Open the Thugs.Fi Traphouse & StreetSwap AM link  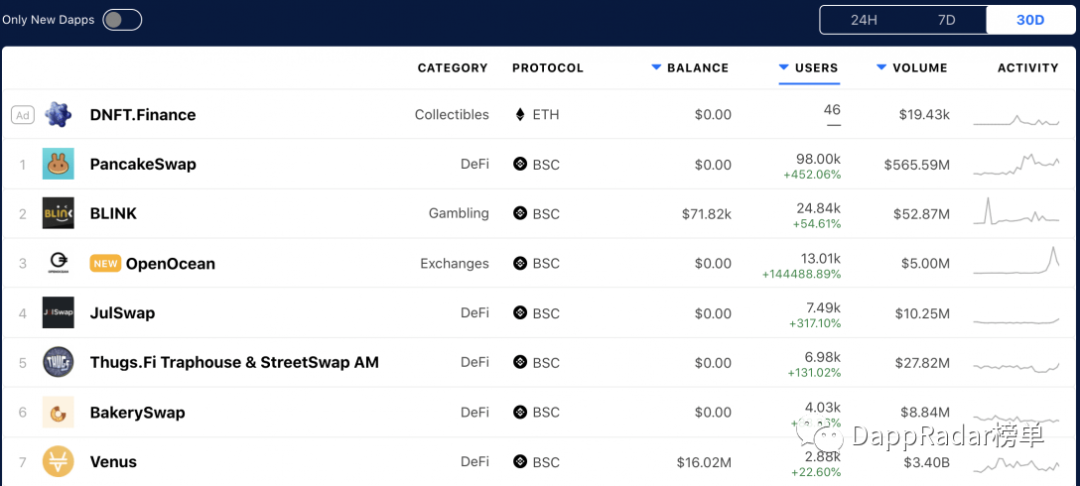click(234, 362)
